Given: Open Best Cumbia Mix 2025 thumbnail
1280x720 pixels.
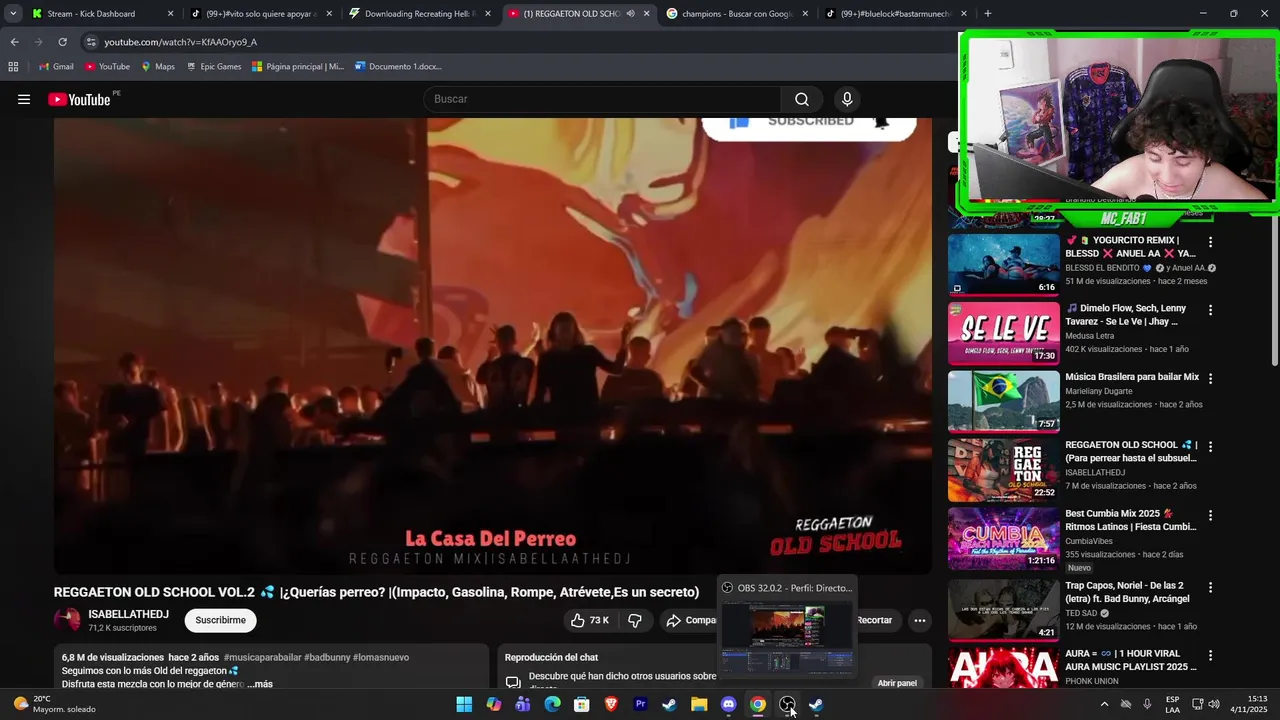Looking at the screenshot, I should pos(1003,538).
